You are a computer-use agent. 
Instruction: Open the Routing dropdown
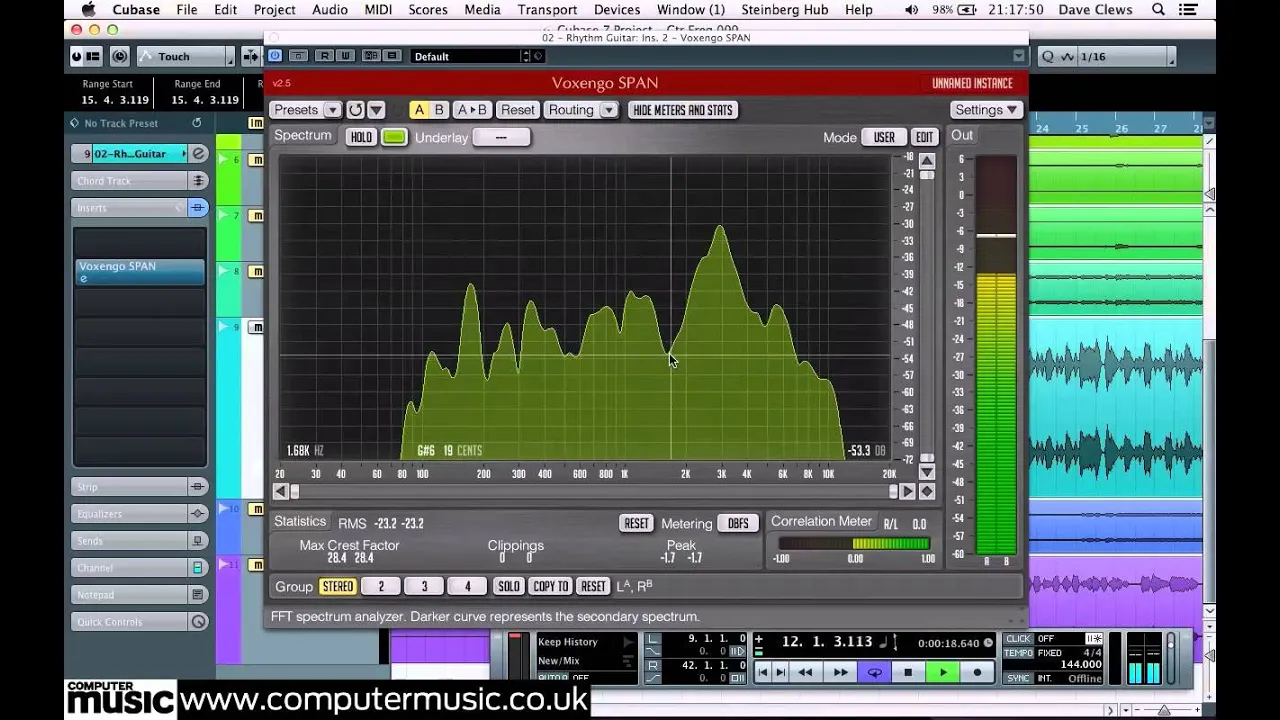581,110
